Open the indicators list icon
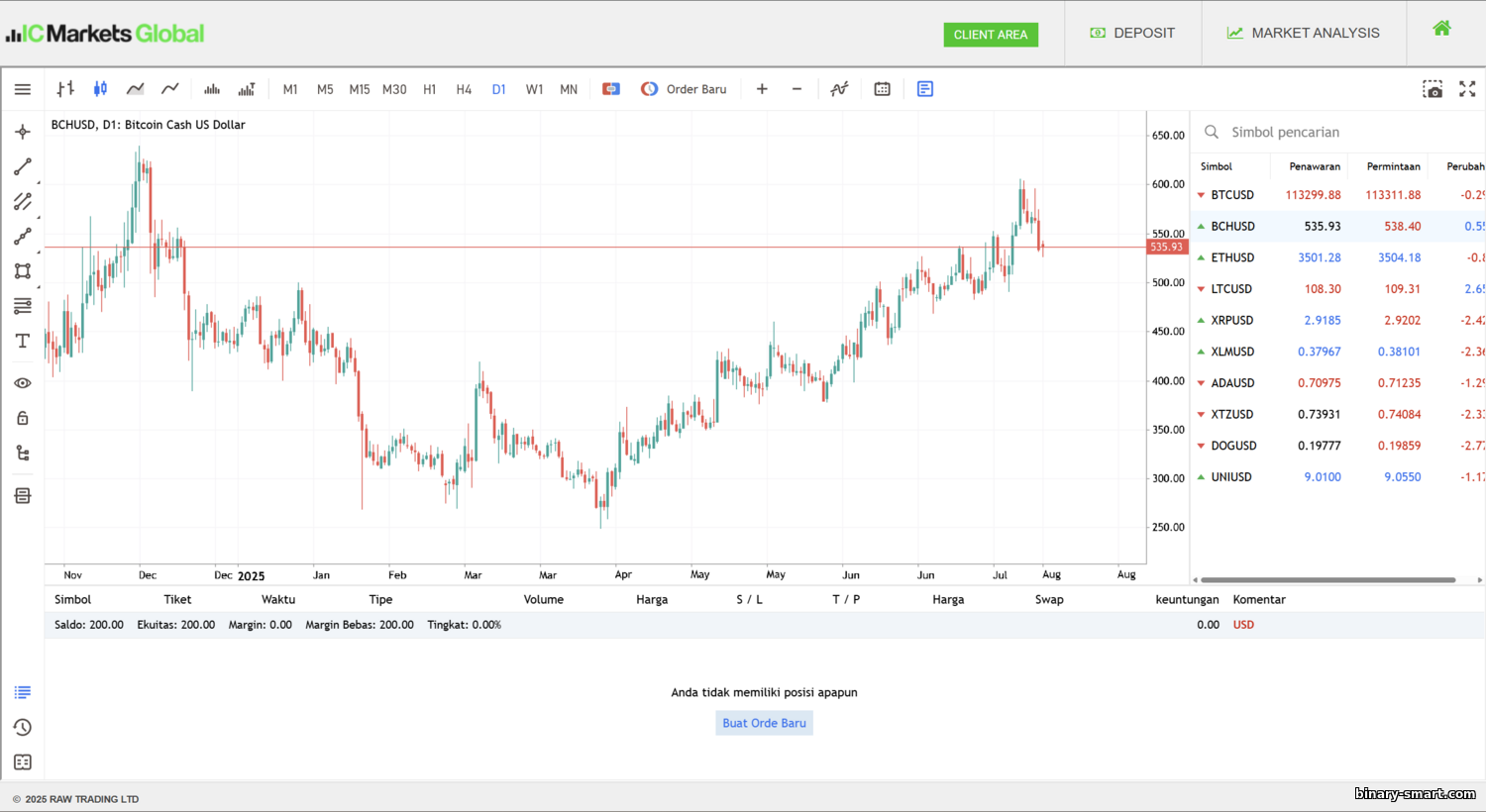This screenshot has width=1486, height=812. 839,89
